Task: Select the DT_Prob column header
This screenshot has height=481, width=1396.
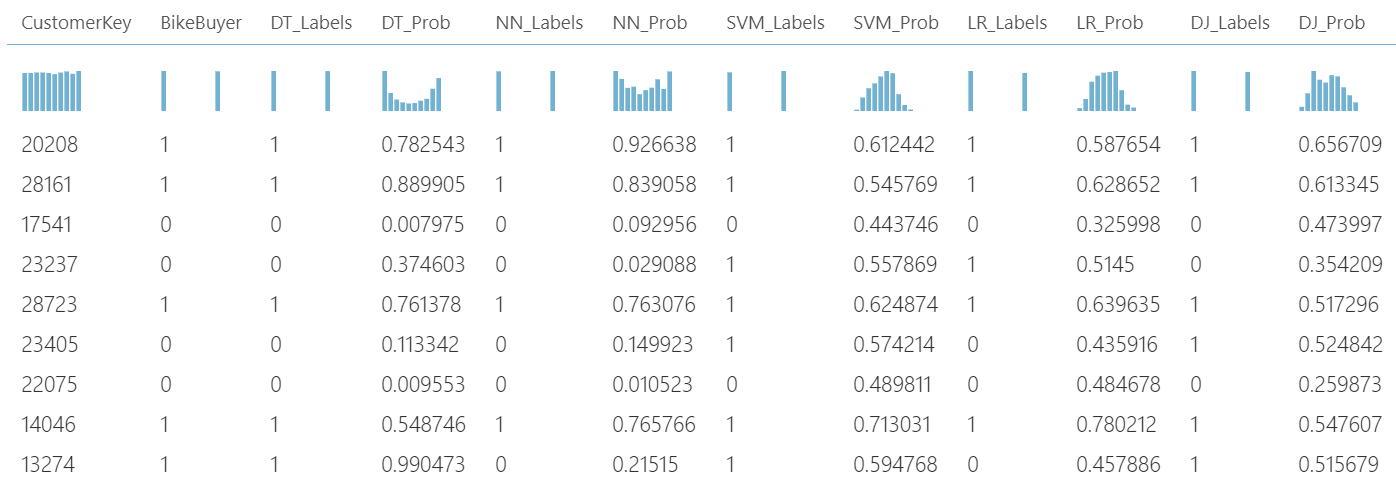Action: 416,23
